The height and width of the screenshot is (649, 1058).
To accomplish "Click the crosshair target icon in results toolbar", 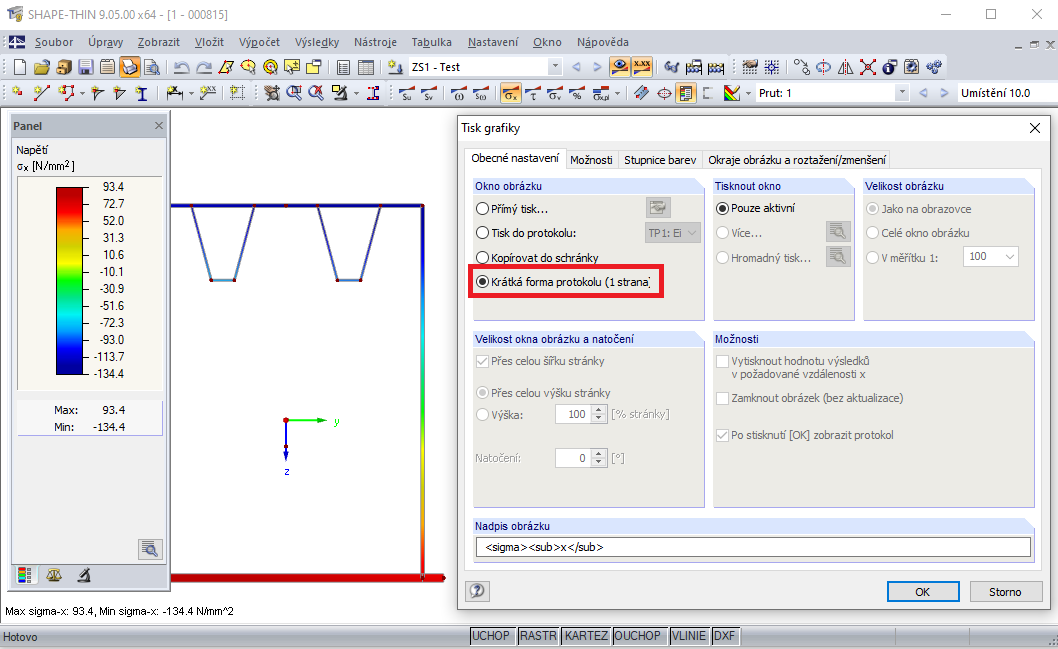I will (x=664, y=93).
